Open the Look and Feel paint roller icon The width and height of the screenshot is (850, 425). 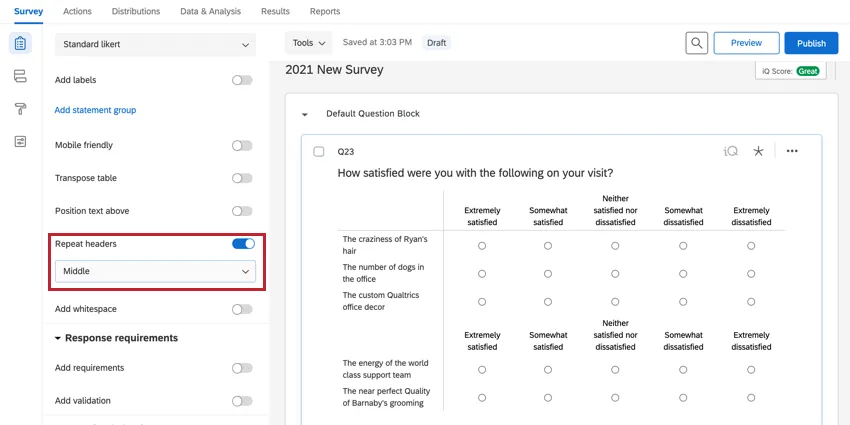(x=20, y=109)
